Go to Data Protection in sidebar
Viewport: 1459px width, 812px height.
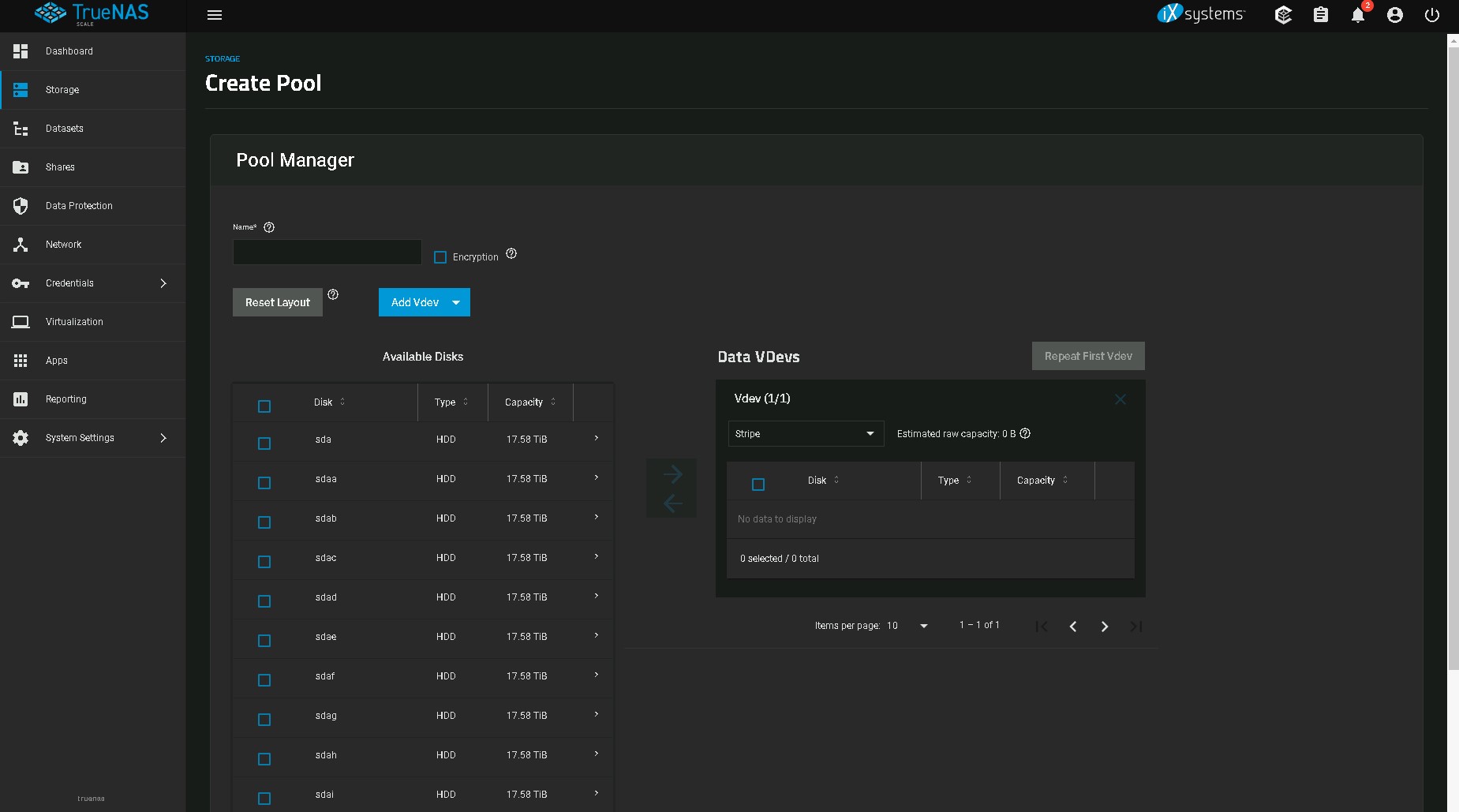[79, 206]
